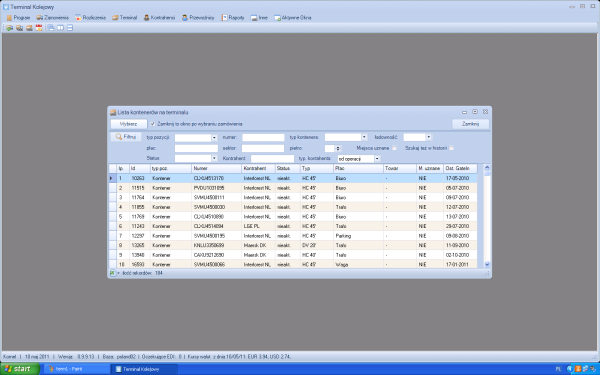Viewport: 600px width, 375px height.
Task: Click the Lista kontenerów window title icon
Action: (x=113, y=112)
